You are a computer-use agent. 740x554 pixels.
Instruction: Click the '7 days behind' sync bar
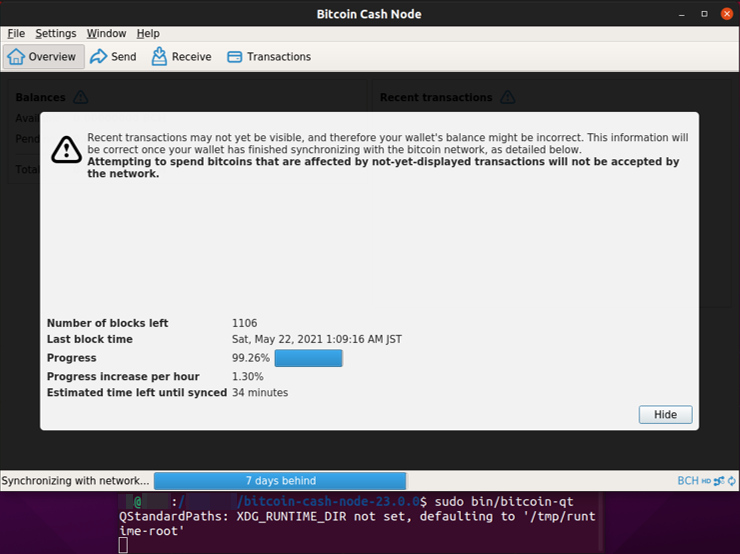[x=280, y=481]
